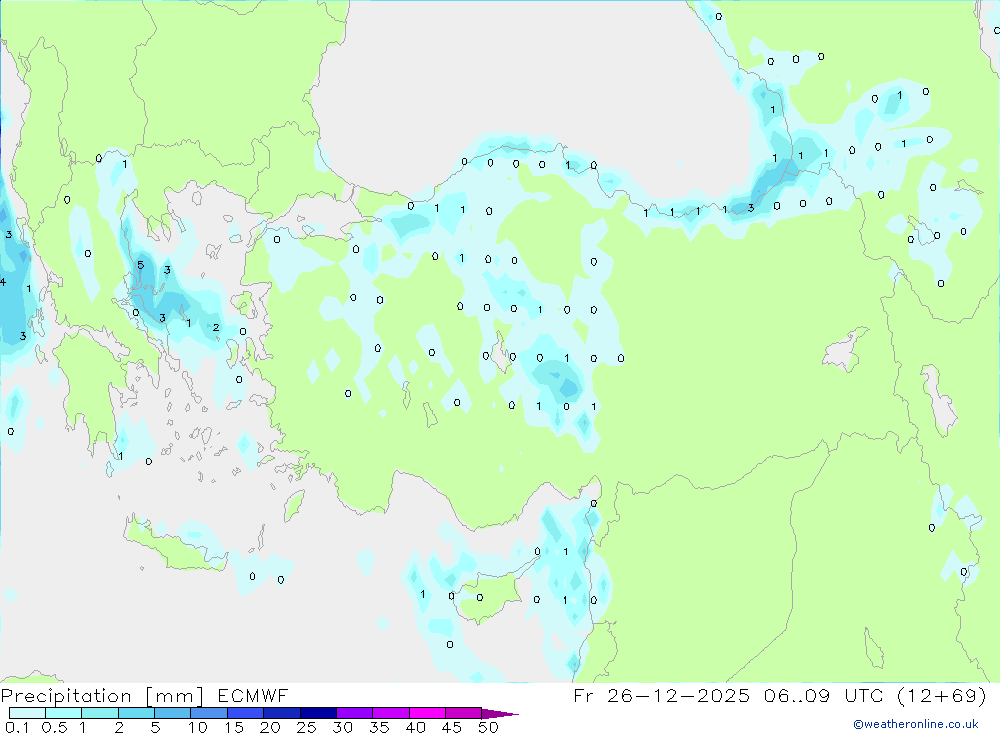Pick the legend swatch between 2 and 5
The image size is (1000, 733).
point(136,713)
